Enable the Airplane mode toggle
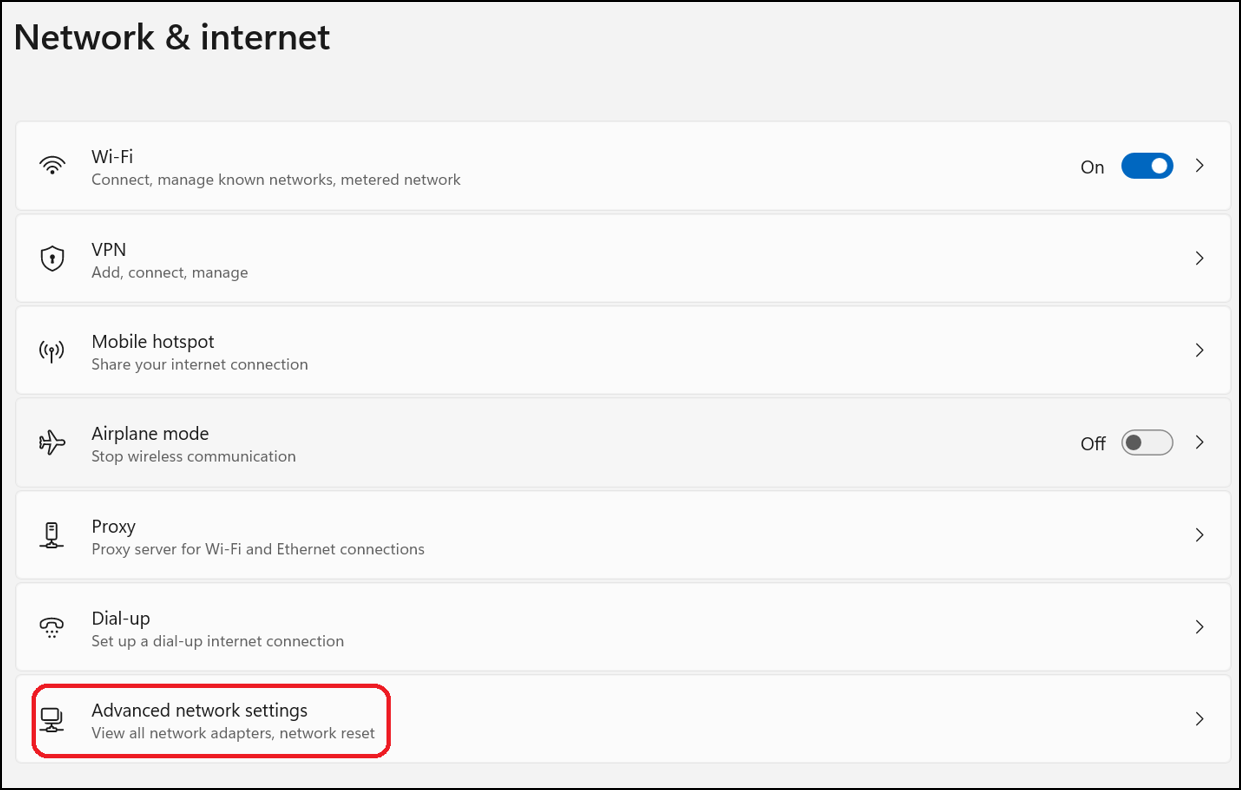This screenshot has height=790, width=1241. click(x=1147, y=442)
